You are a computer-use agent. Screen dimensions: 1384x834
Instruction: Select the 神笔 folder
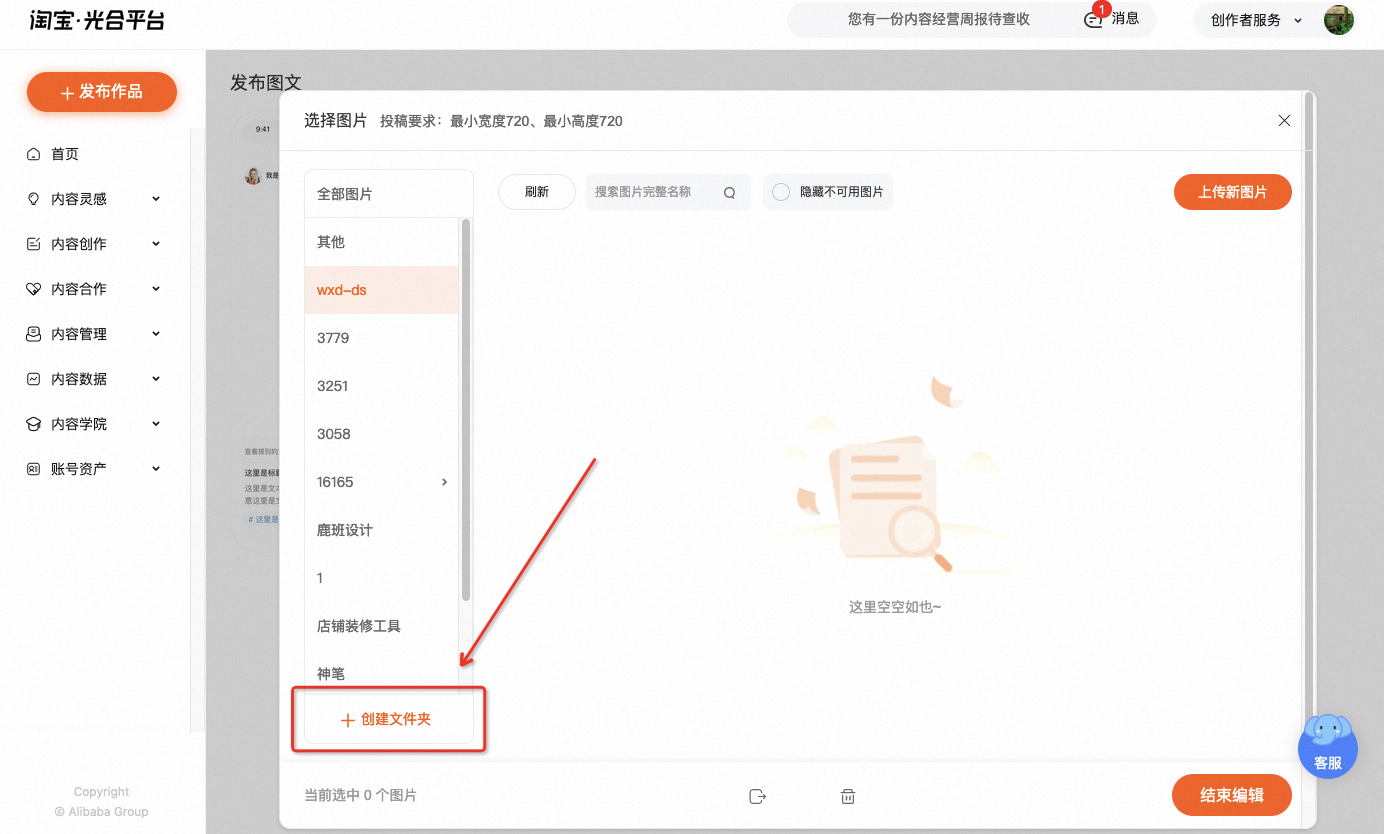tap(382, 672)
